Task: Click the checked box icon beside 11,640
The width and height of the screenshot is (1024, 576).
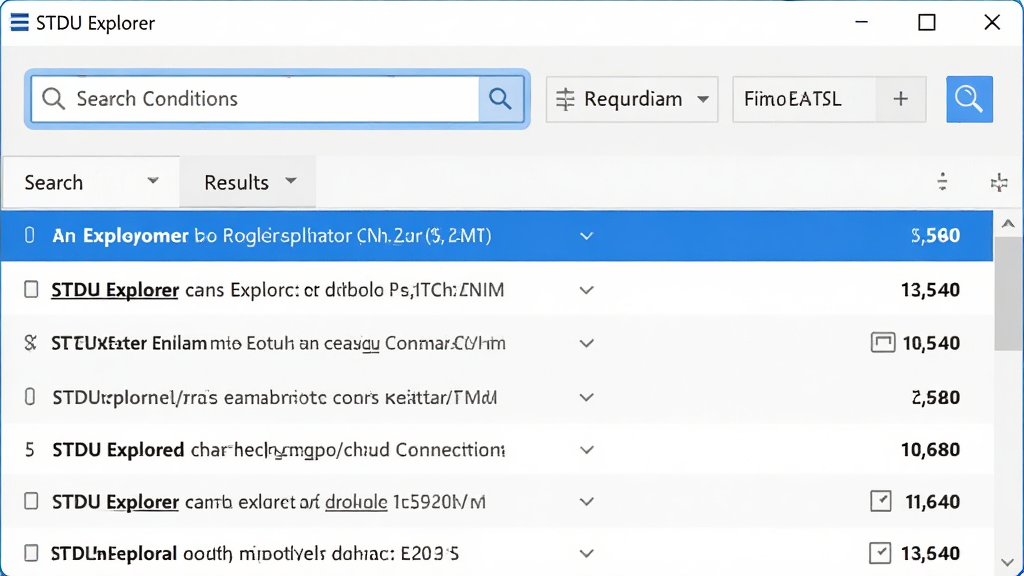Action: pyautogui.click(x=881, y=501)
